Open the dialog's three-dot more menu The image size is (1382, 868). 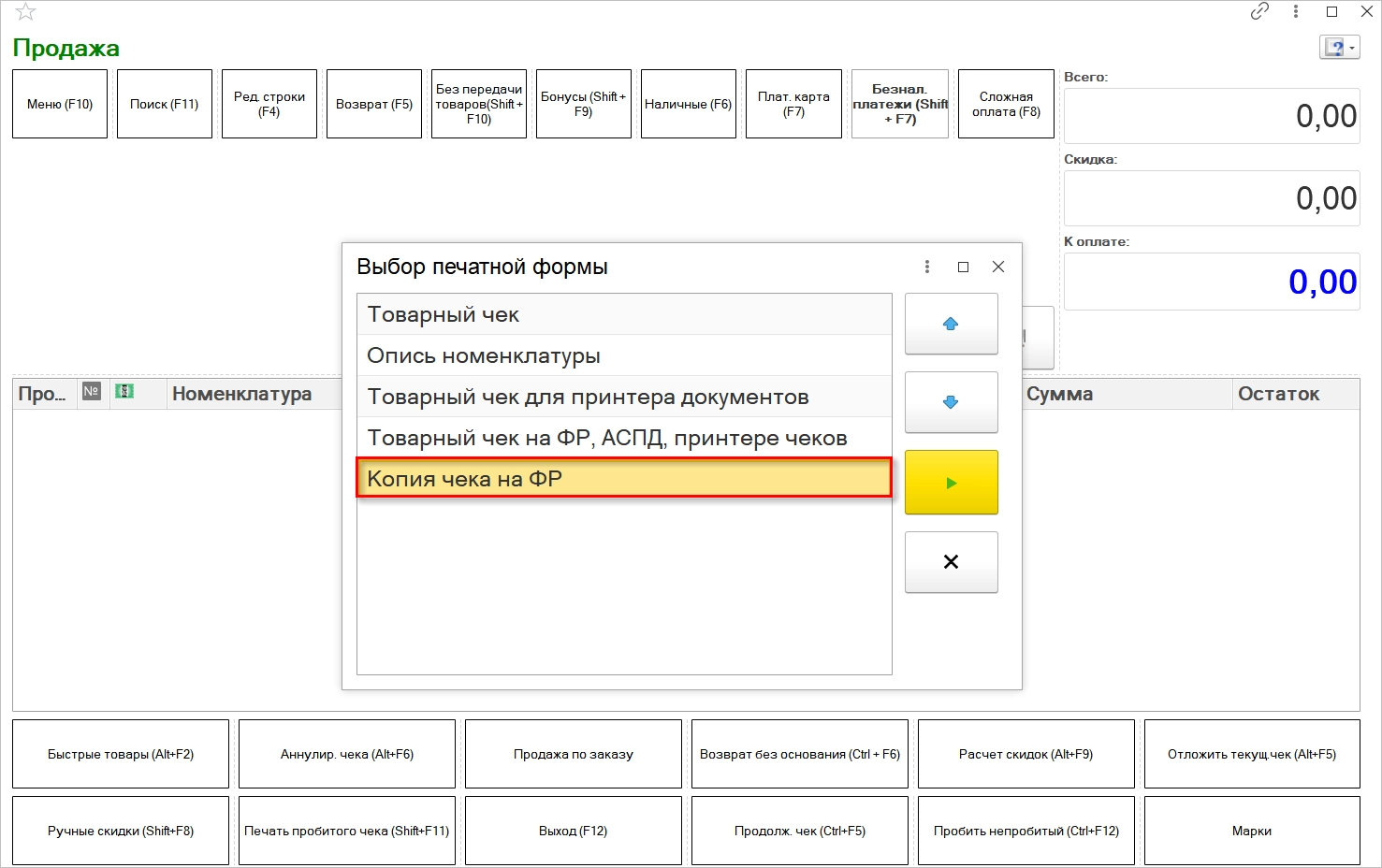pyautogui.click(x=927, y=267)
